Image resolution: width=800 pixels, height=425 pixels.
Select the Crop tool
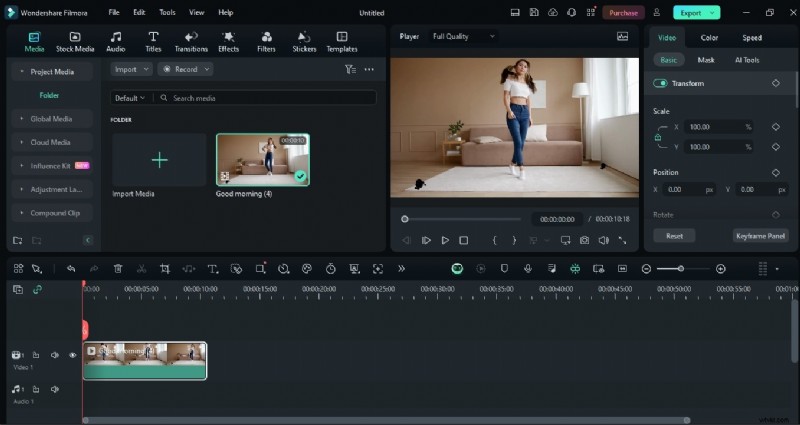coord(165,269)
